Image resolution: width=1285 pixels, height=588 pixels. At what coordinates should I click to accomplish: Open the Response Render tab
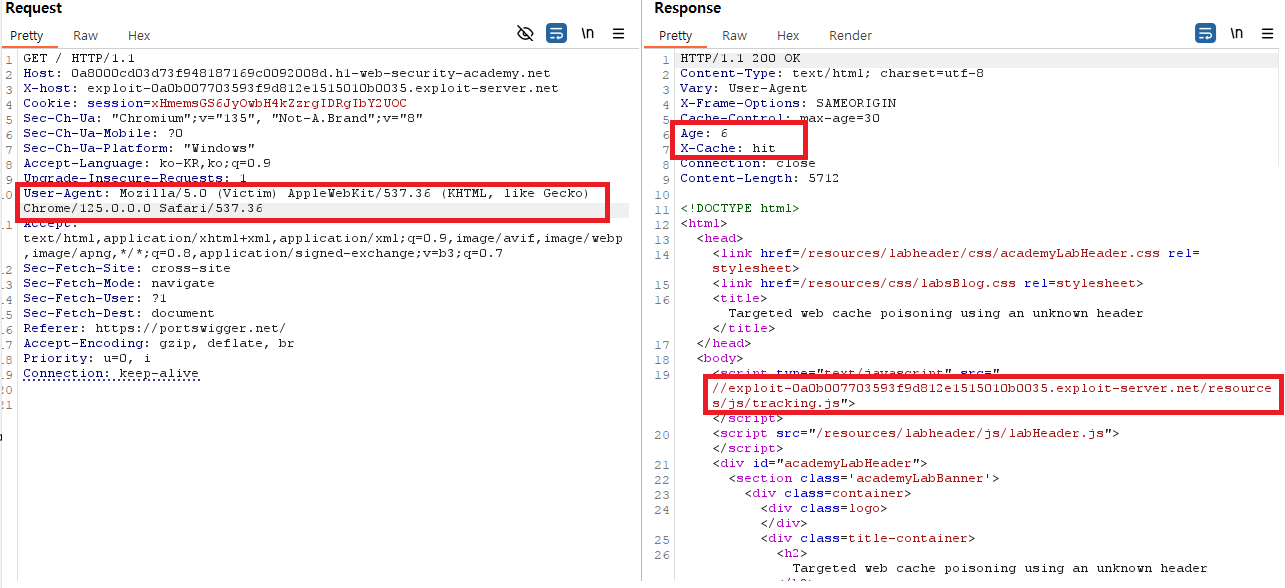click(851, 35)
